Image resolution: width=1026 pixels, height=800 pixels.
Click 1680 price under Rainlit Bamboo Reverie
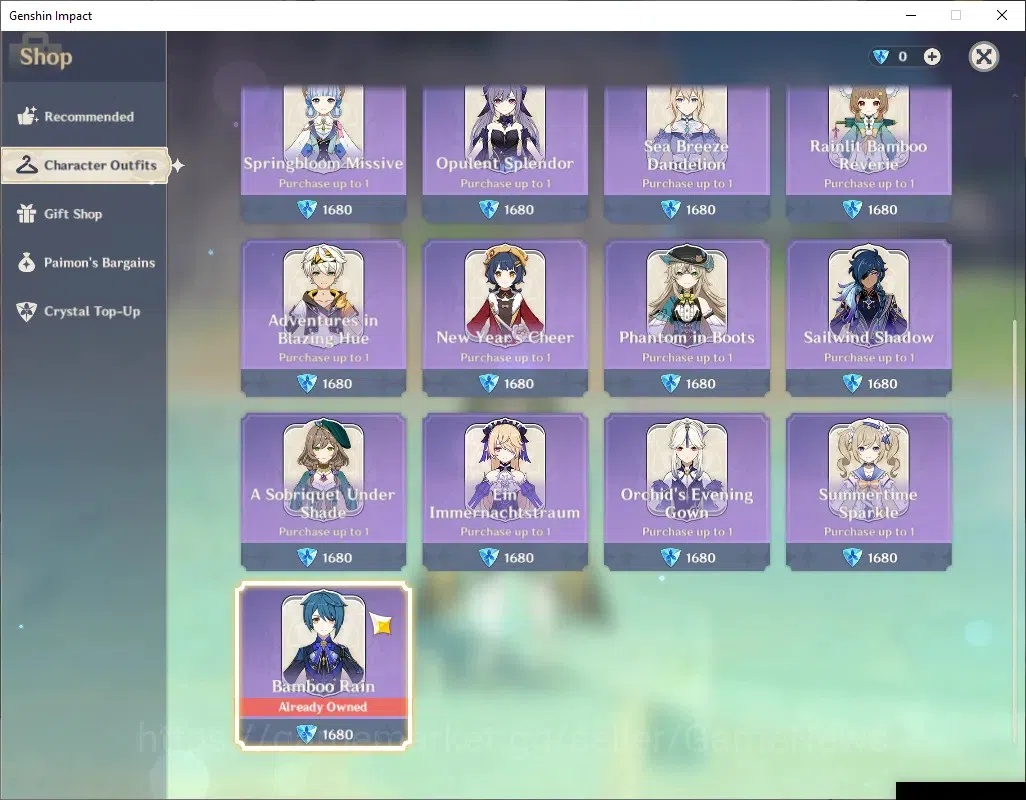[x=882, y=209]
